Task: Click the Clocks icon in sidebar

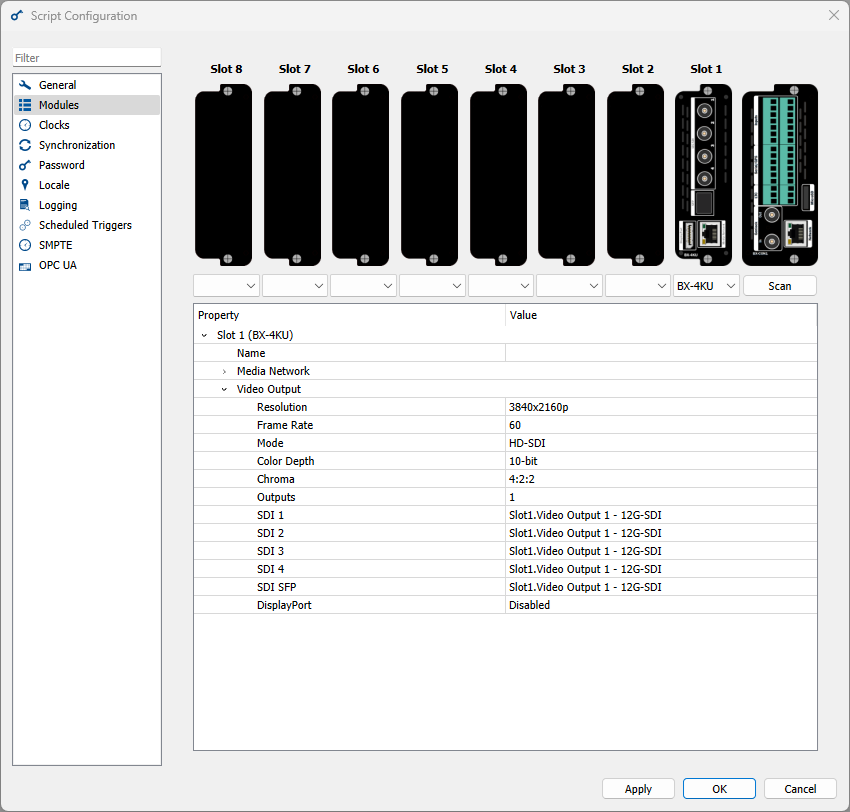Action: [x=25, y=125]
